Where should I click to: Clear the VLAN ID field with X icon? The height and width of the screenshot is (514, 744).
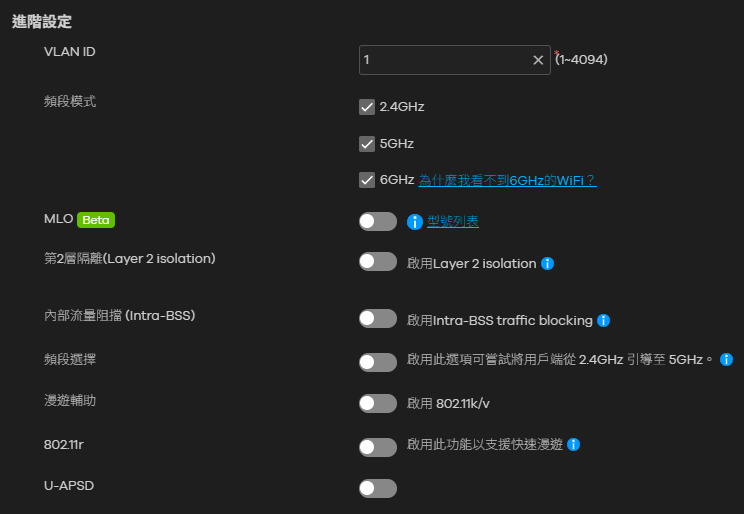click(538, 60)
